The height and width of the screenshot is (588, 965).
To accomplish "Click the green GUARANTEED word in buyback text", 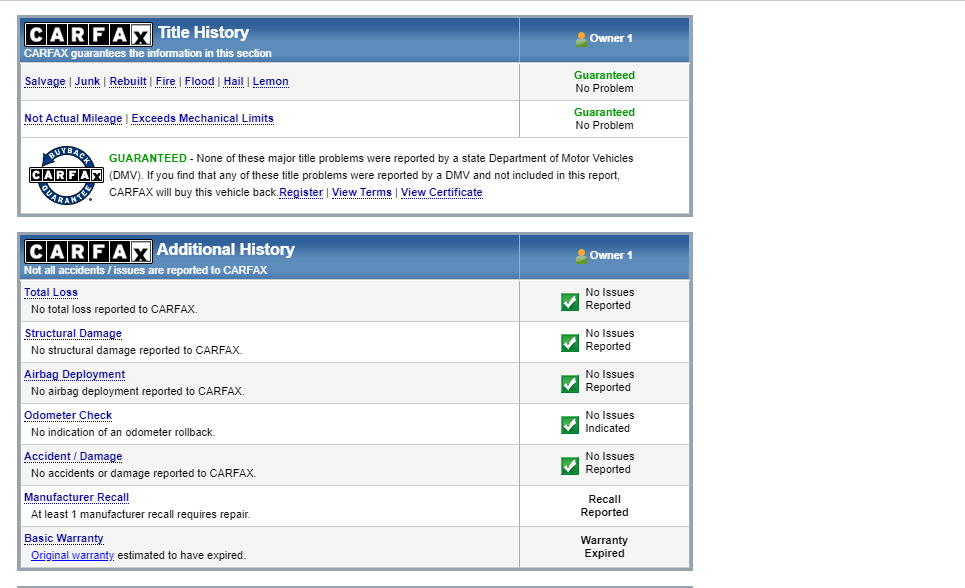I will point(148,158).
